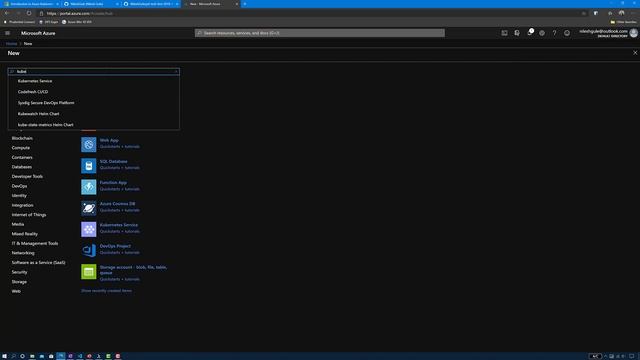Open the Media category
Viewport: 640px width, 360px height.
pyautogui.click(x=18, y=224)
